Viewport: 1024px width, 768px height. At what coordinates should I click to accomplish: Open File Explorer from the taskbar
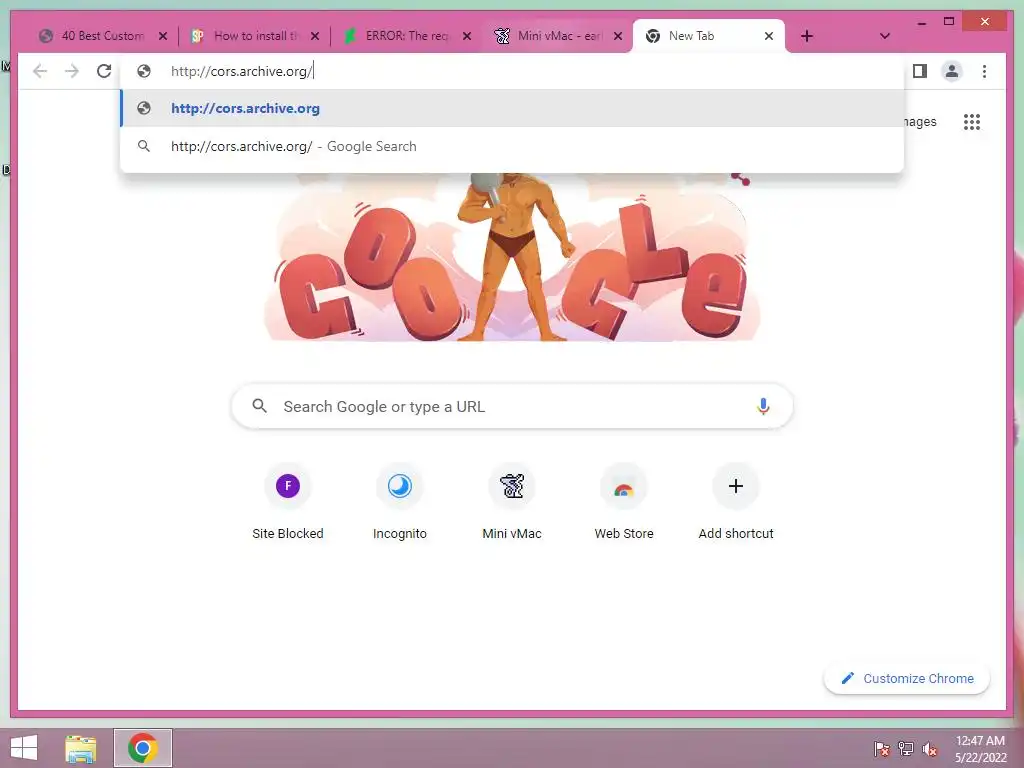(80, 748)
